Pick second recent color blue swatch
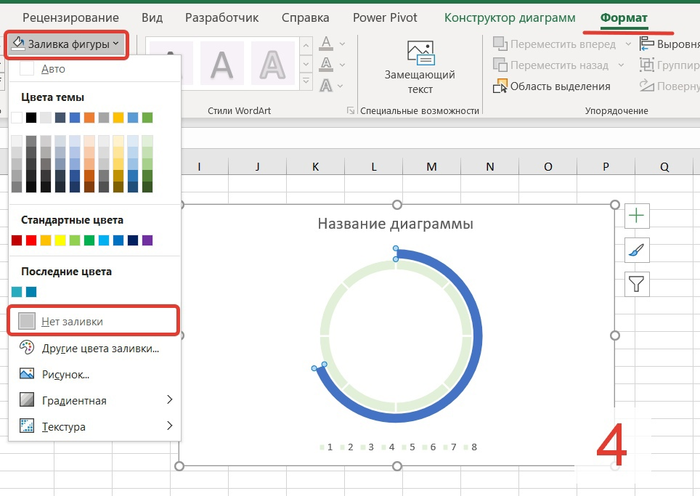Image resolution: width=700 pixels, height=496 pixels. (x=31, y=292)
